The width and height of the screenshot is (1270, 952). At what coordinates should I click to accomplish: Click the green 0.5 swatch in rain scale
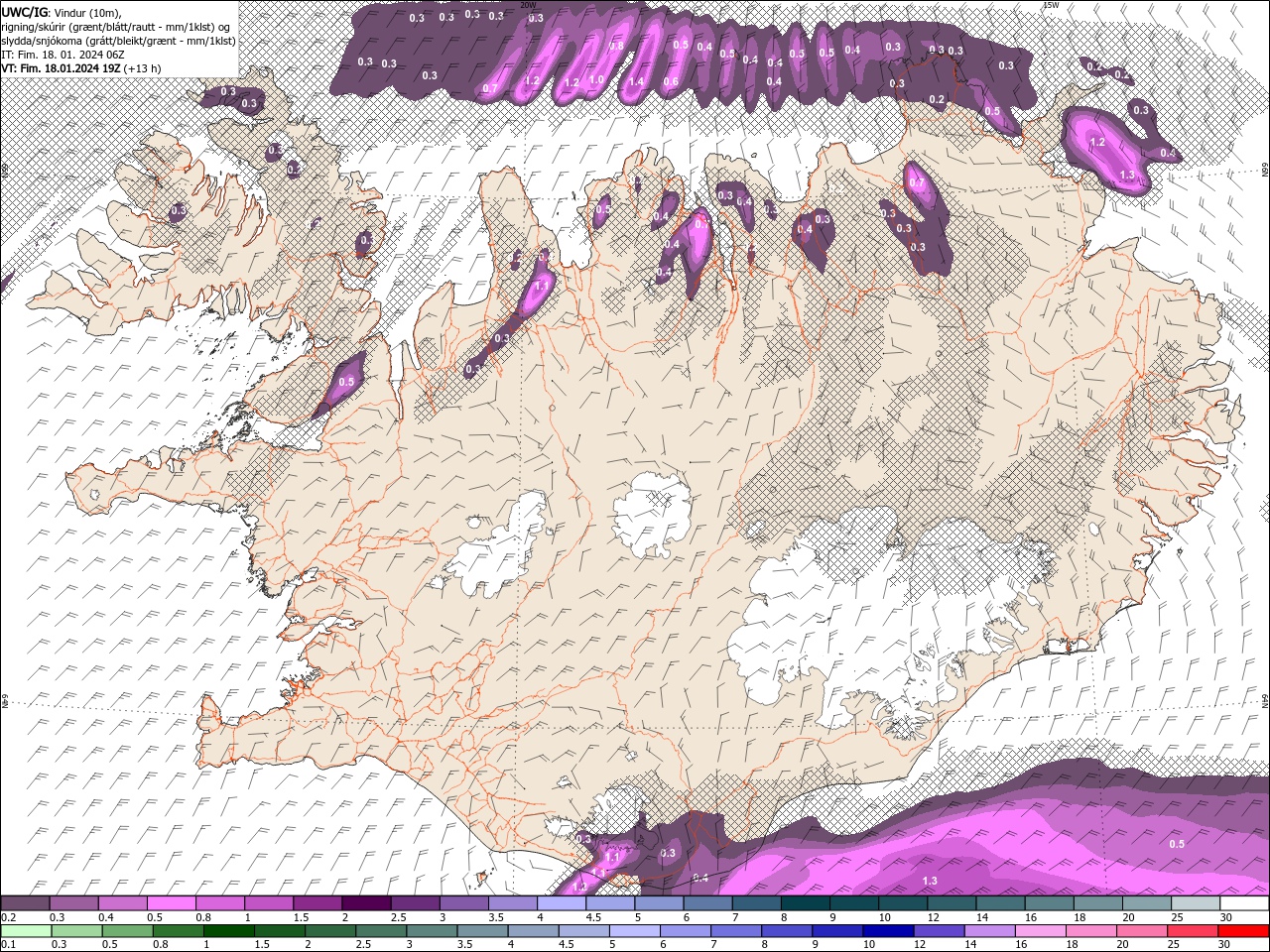tap(127, 930)
